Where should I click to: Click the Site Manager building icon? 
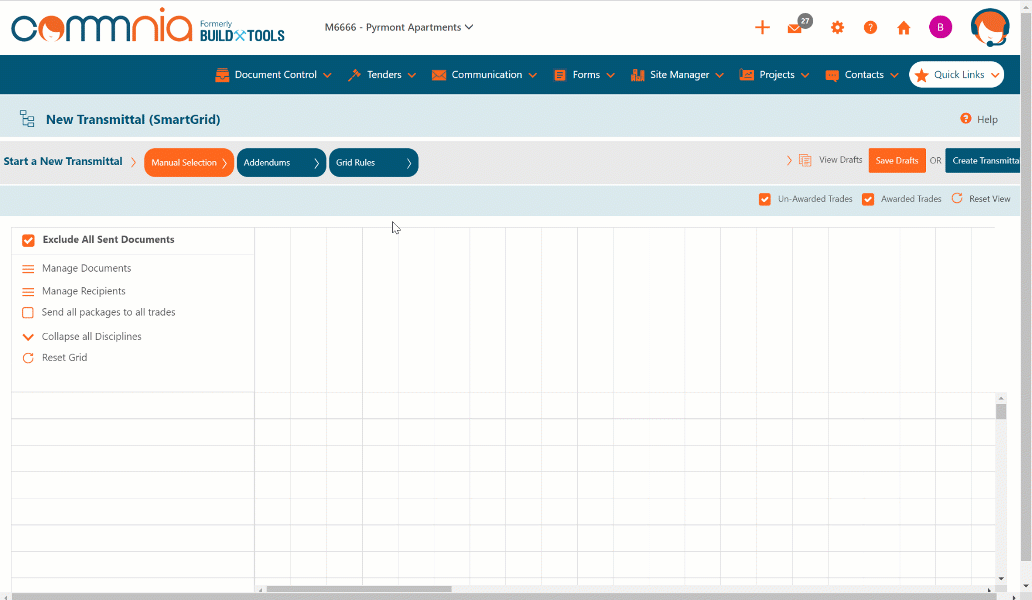click(637, 75)
